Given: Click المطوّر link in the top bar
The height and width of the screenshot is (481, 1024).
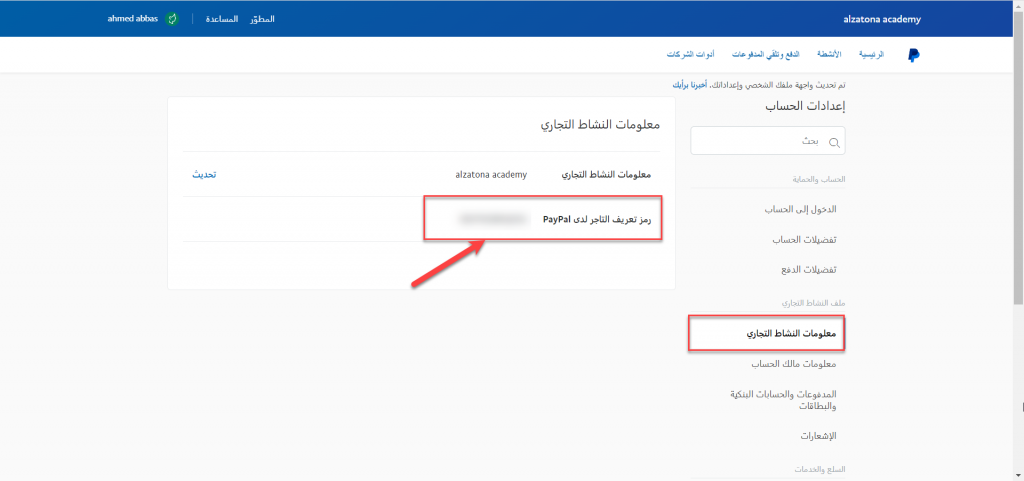Looking at the screenshot, I should pos(263,19).
